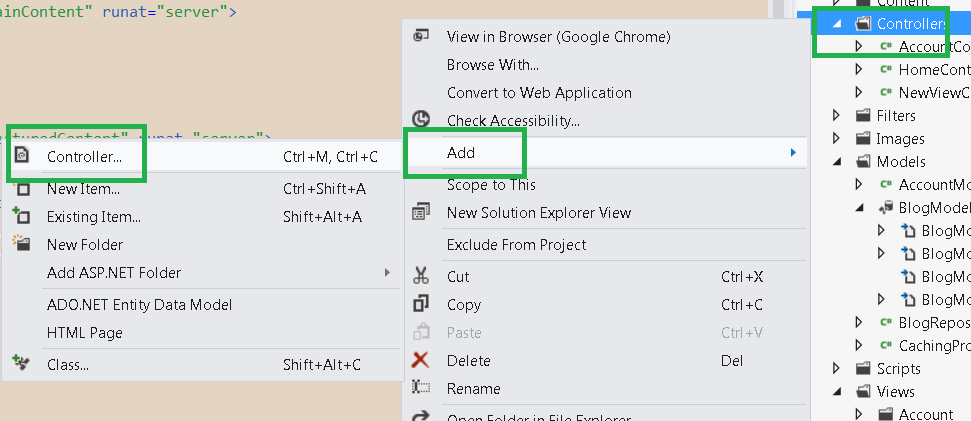Select the Images folder in tree
The width and height of the screenshot is (971, 421).
point(900,139)
